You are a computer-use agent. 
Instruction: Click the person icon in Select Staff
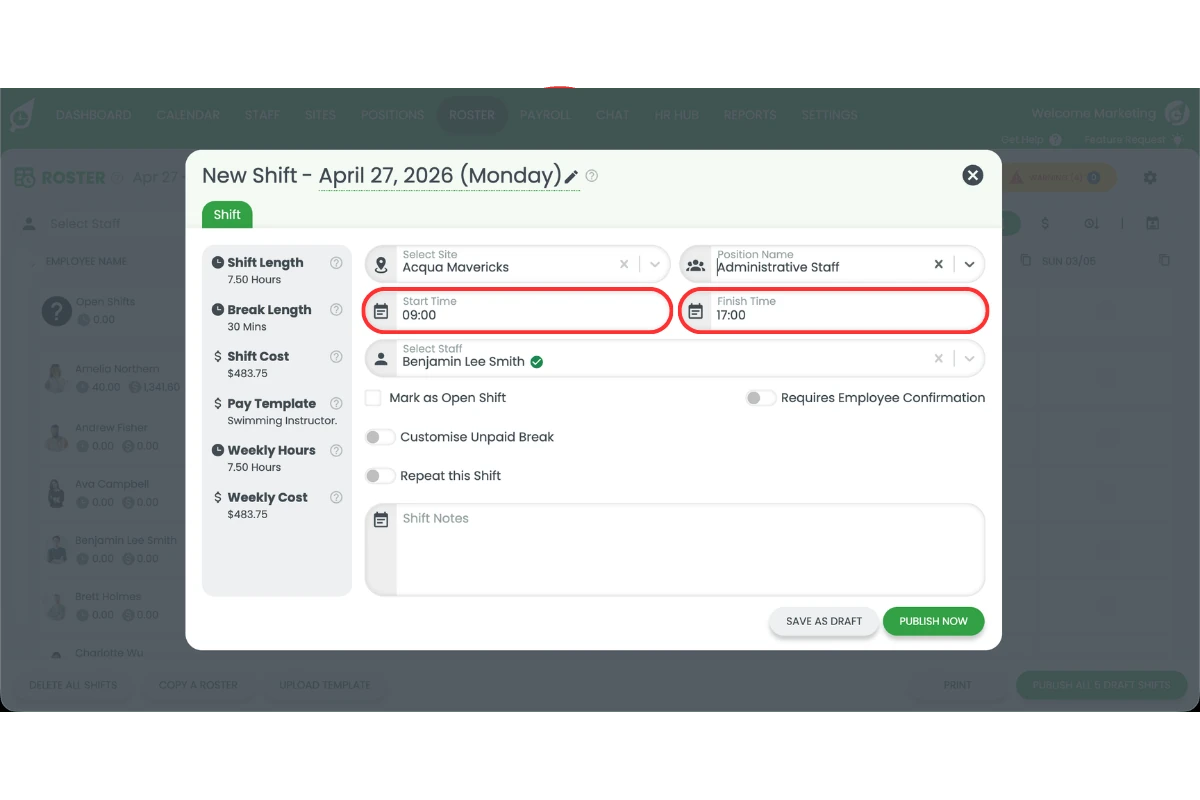tap(381, 359)
